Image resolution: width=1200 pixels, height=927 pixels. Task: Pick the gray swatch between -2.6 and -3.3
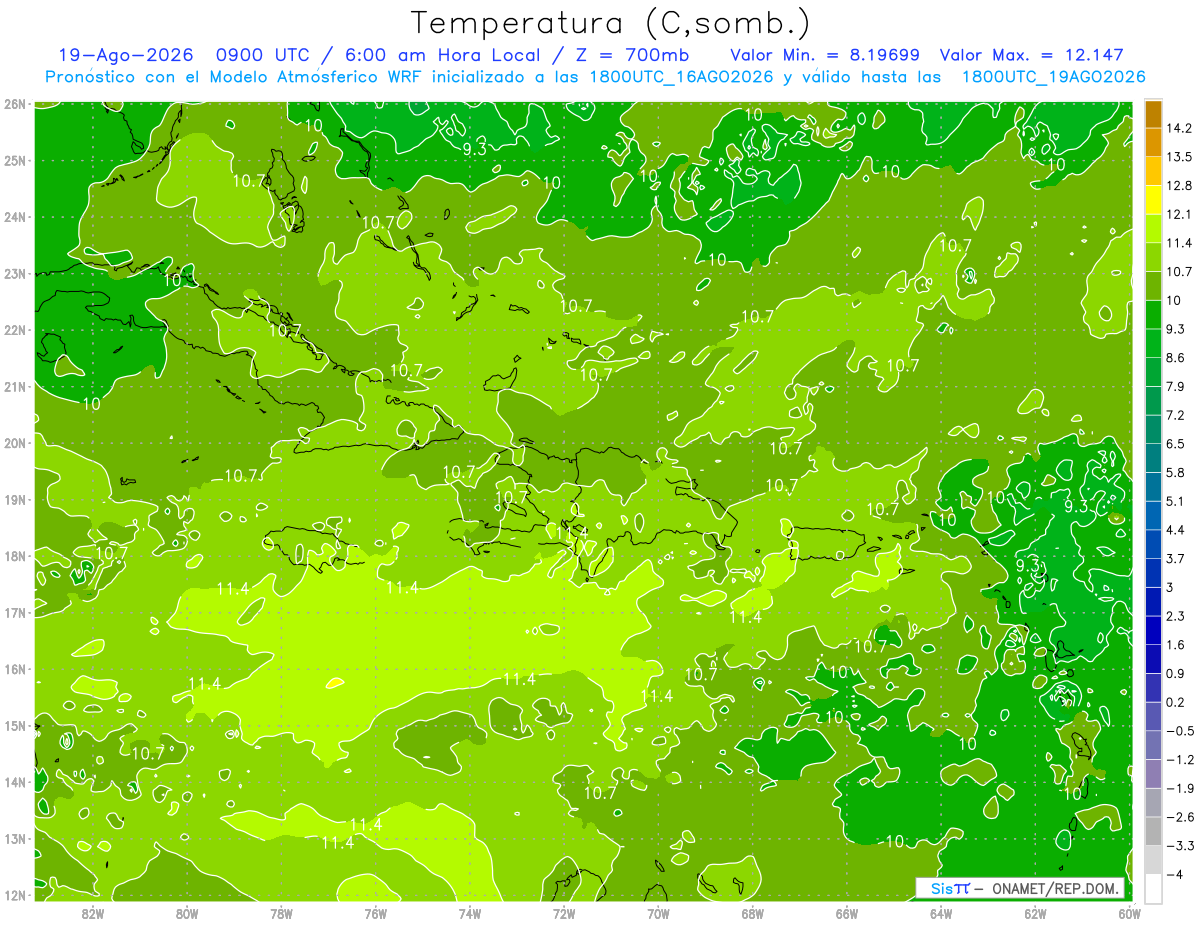(1152, 831)
